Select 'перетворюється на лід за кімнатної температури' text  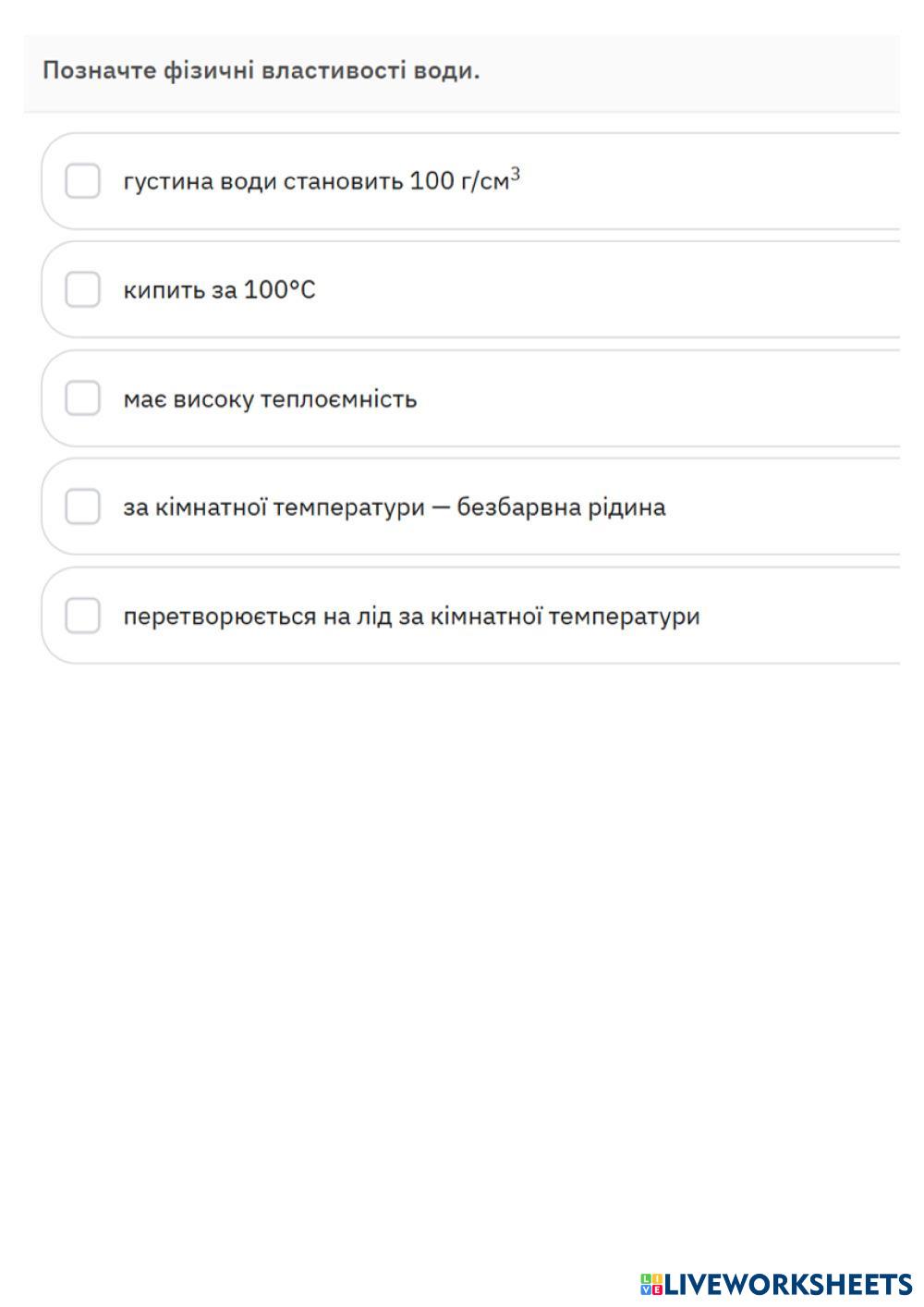(x=411, y=617)
